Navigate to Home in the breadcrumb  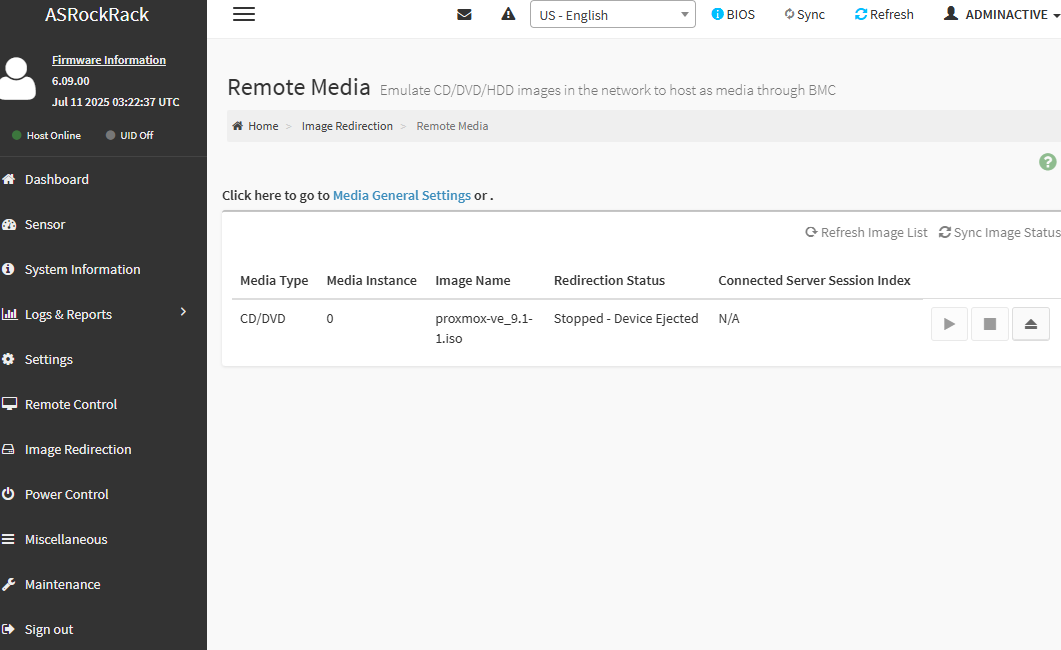point(262,126)
